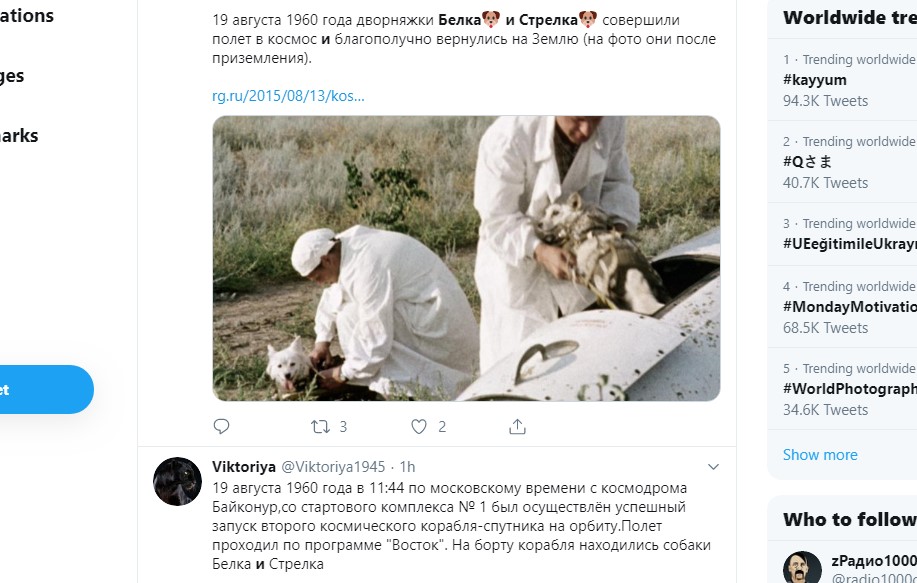
Task: Open the #UEeğitimileUkrayna trend
Action: (x=850, y=243)
